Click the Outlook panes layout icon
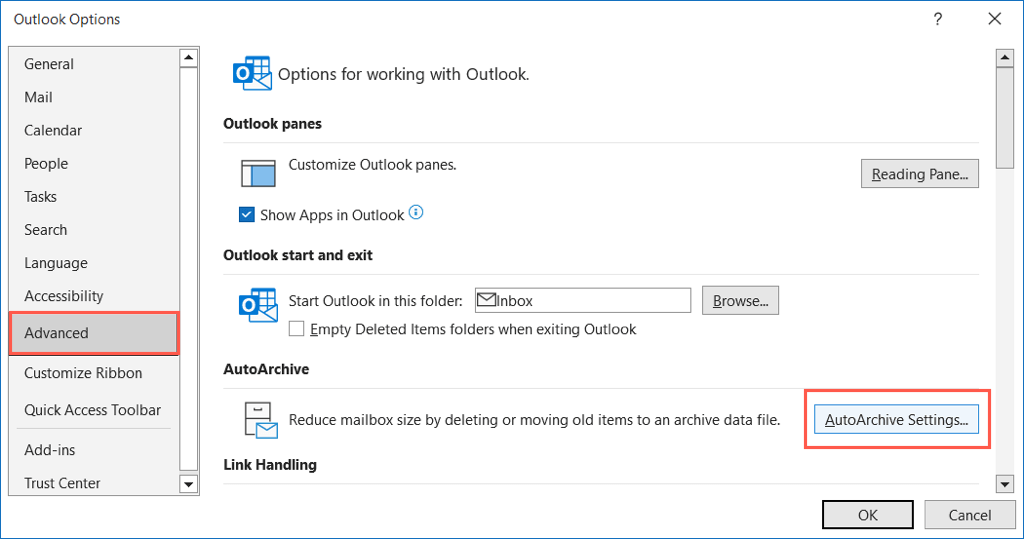The height and width of the screenshot is (539, 1024). pos(258,174)
